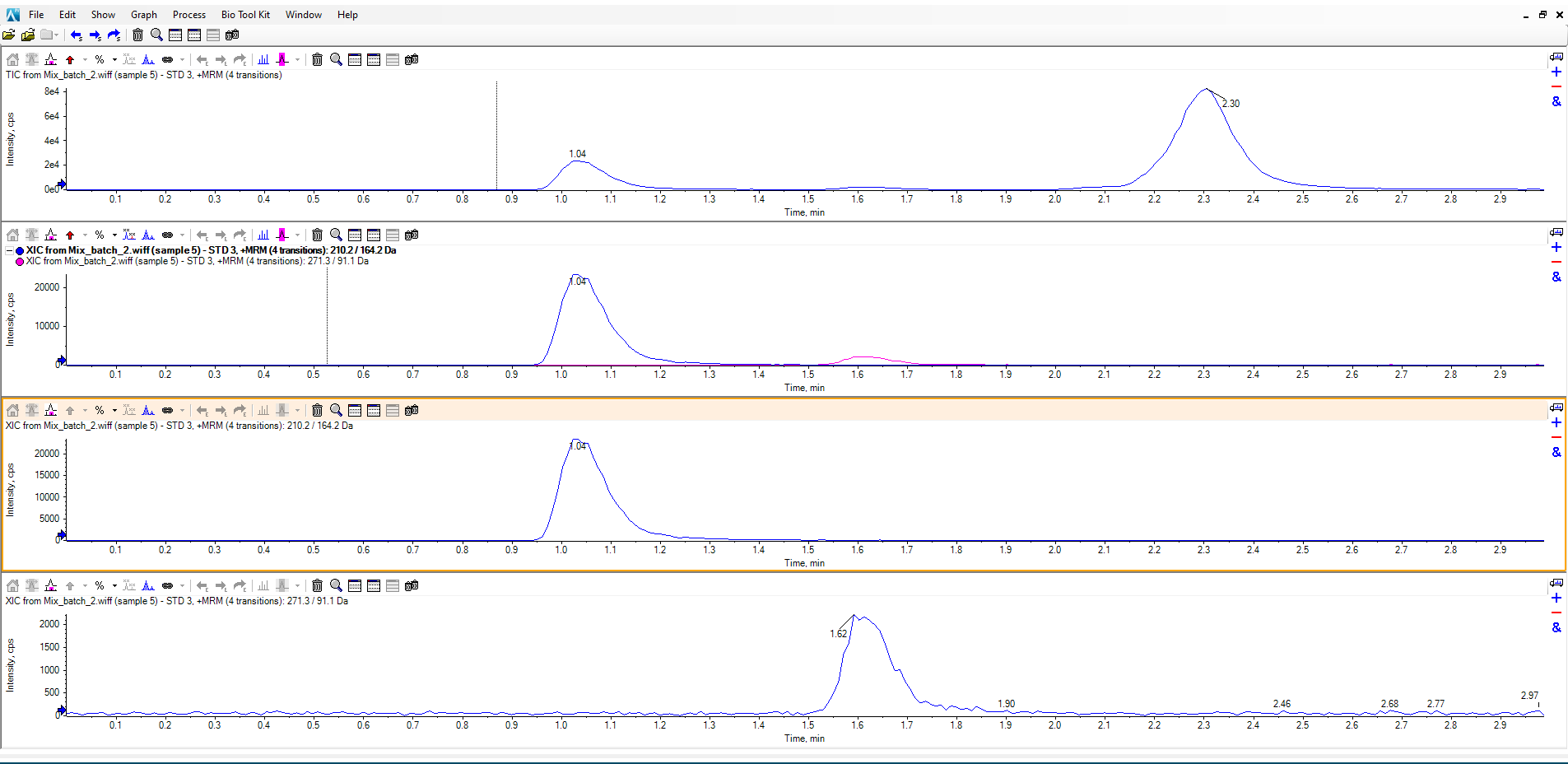Image resolution: width=1568 pixels, height=764 pixels.
Task: Go to next sample with blue right arrow
Action: (x=95, y=35)
